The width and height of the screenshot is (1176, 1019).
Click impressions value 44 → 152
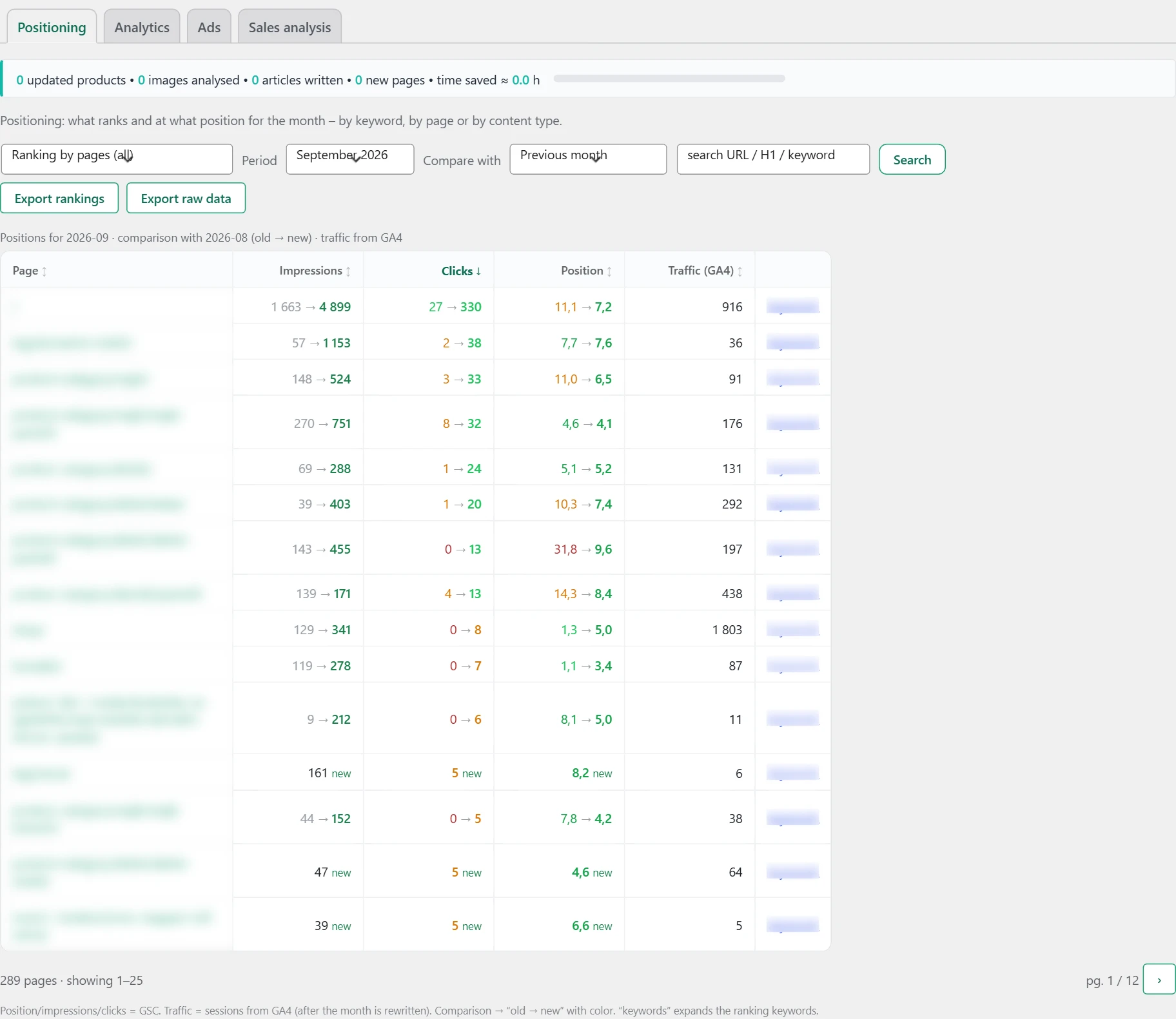pyautogui.click(x=326, y=819)
